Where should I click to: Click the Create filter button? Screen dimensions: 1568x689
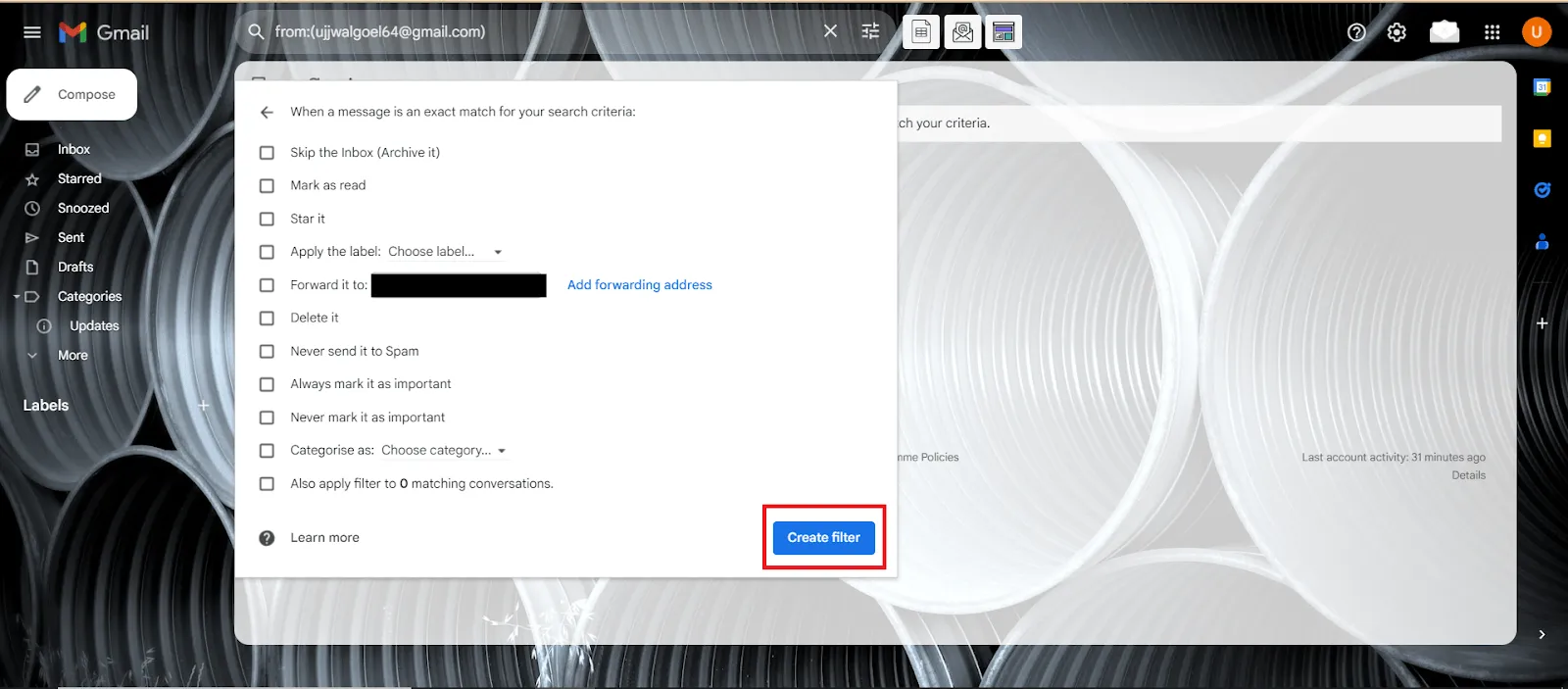(824, 537)
